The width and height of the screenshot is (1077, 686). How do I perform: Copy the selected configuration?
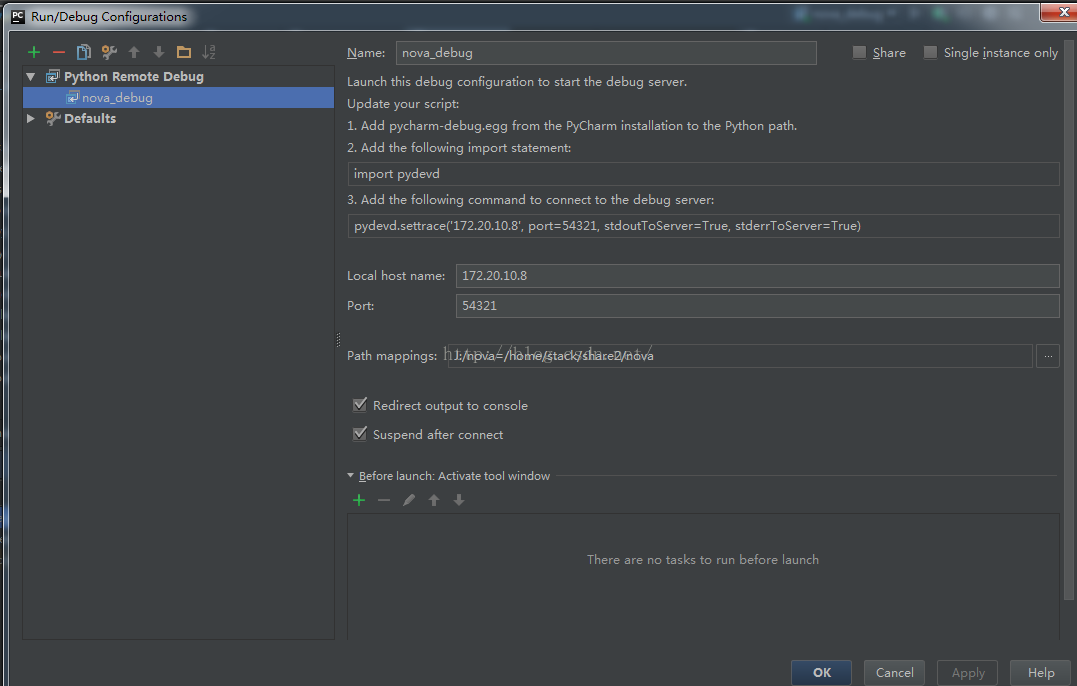pyautogui.click(x=84, y=52)
